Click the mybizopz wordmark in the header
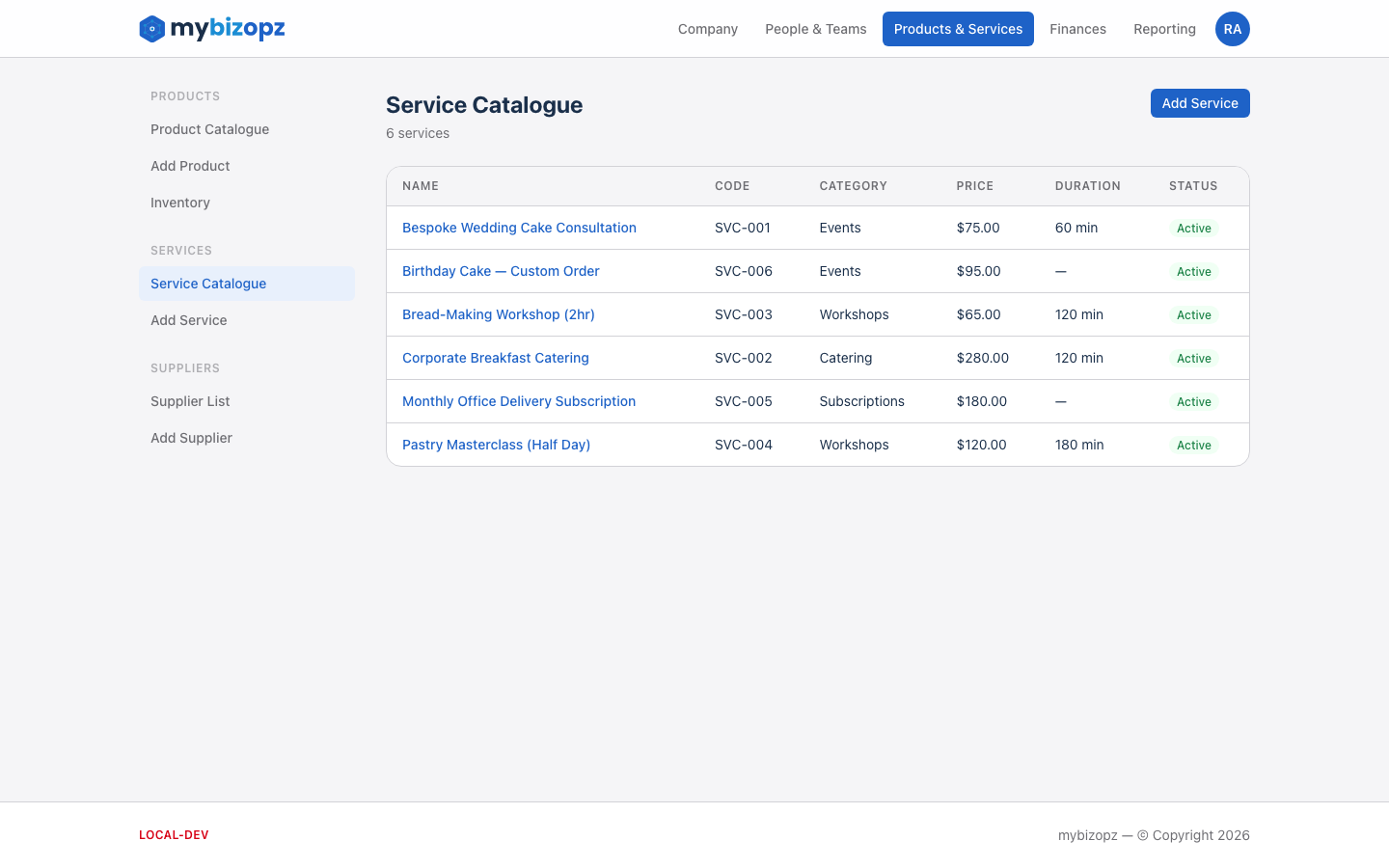 click(227, 29)
